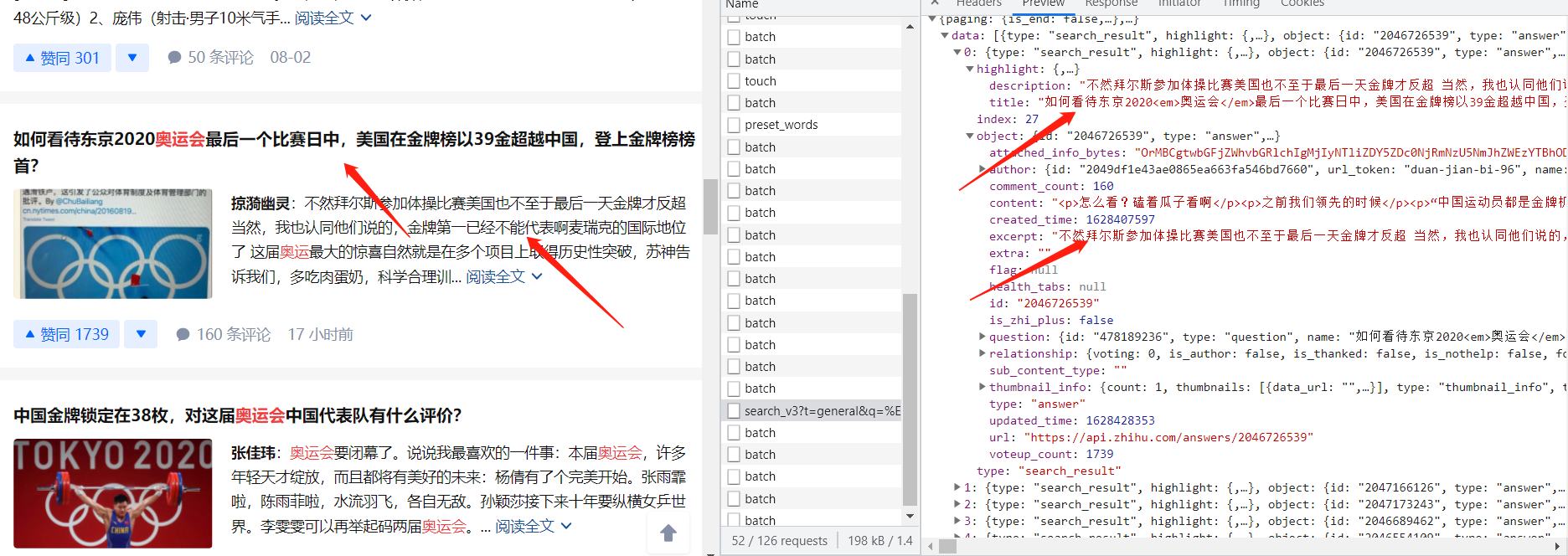Open the 160 条评论 comments
1568x556 pixels.
[x=224, y=334]
